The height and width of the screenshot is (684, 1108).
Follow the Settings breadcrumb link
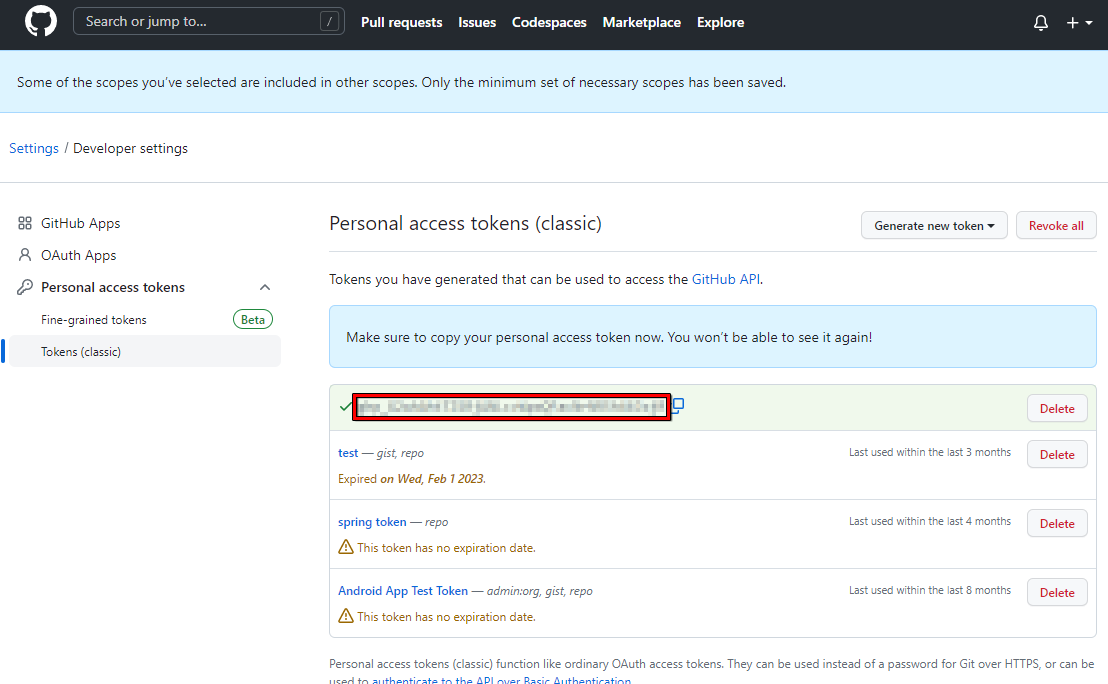34,148
